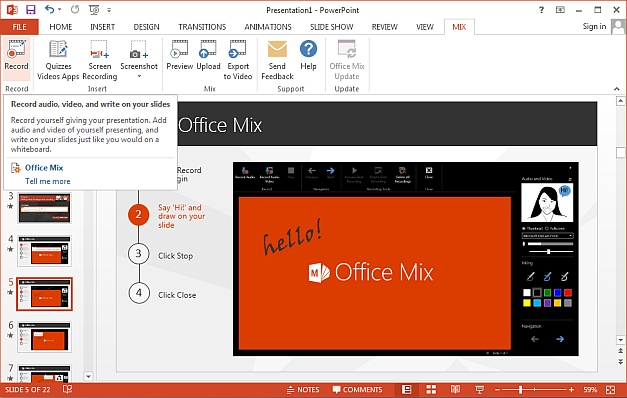Collapse the ribbon with the chevron
The height and width of the screenshot is (398, 627).
617,89
